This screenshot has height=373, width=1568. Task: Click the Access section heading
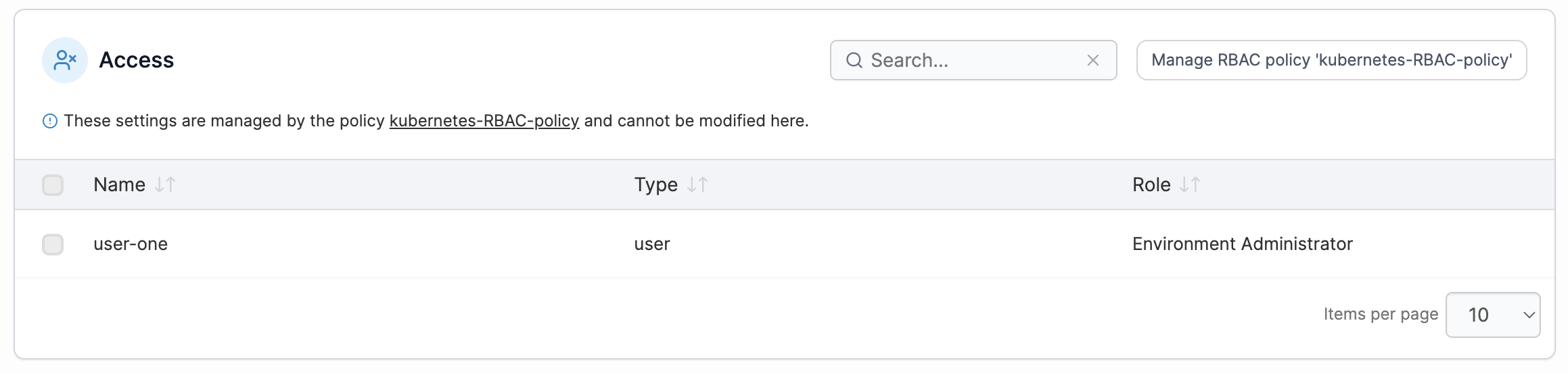point(137,60)
